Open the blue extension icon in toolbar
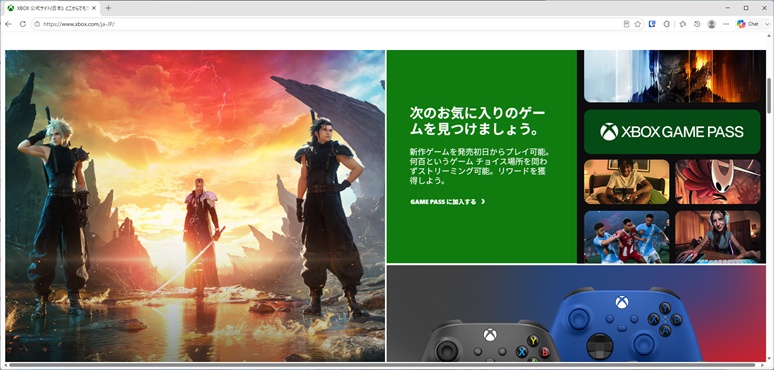The width and height of the screenshot is (774, 370). point(652,24)
